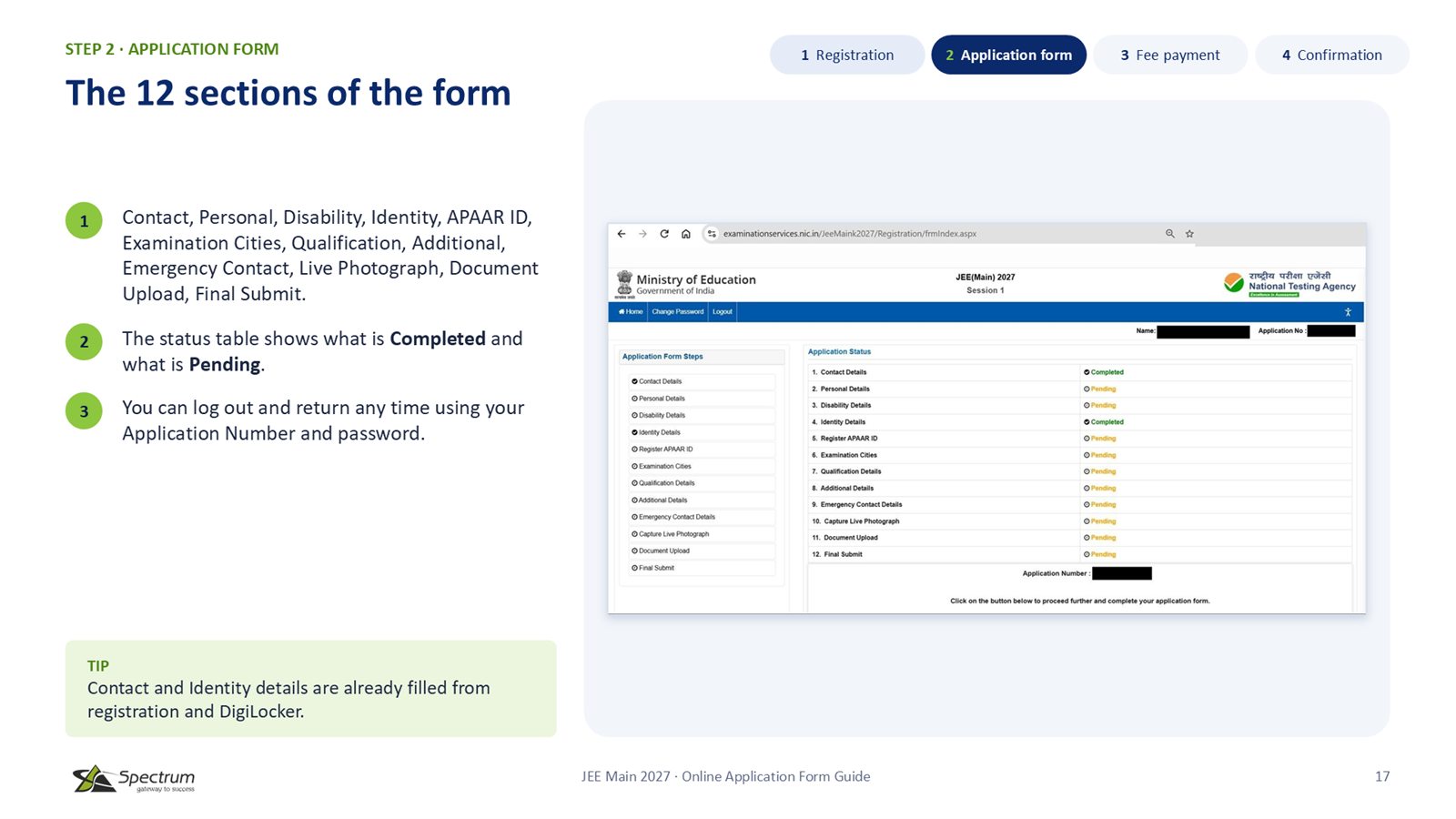This screenshot has height=819, width=1456.
Task: Click Completed status for Identity Details row
Action: coord(1104,422)
